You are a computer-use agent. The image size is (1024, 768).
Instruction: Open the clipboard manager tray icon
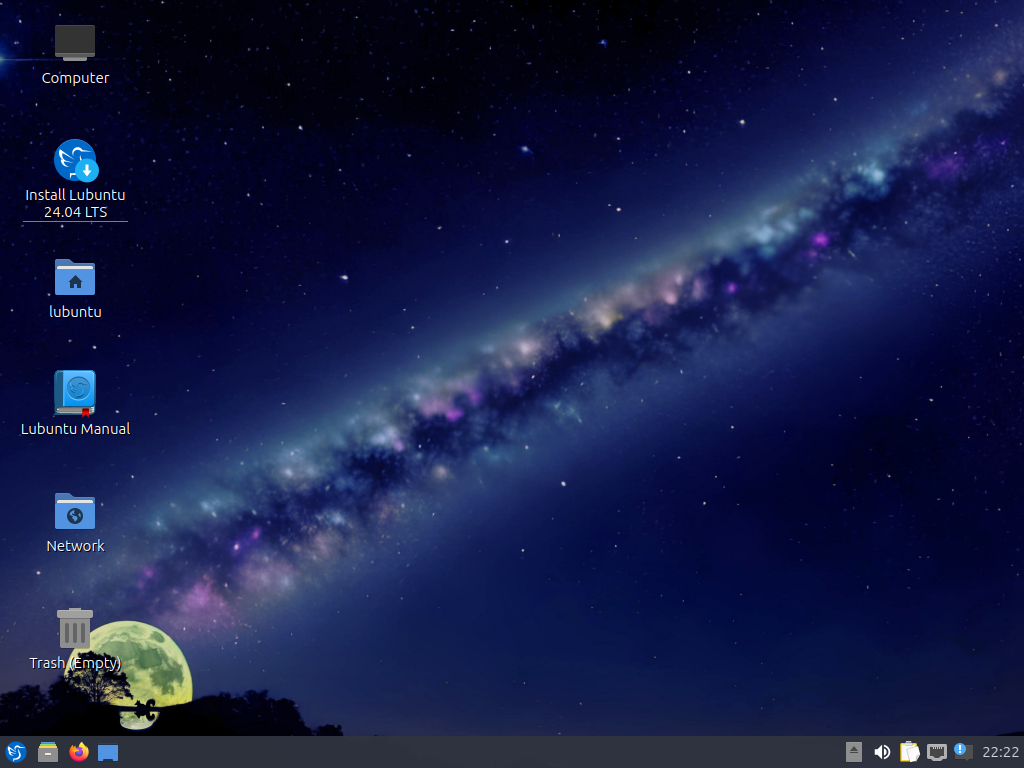[909, 752]
